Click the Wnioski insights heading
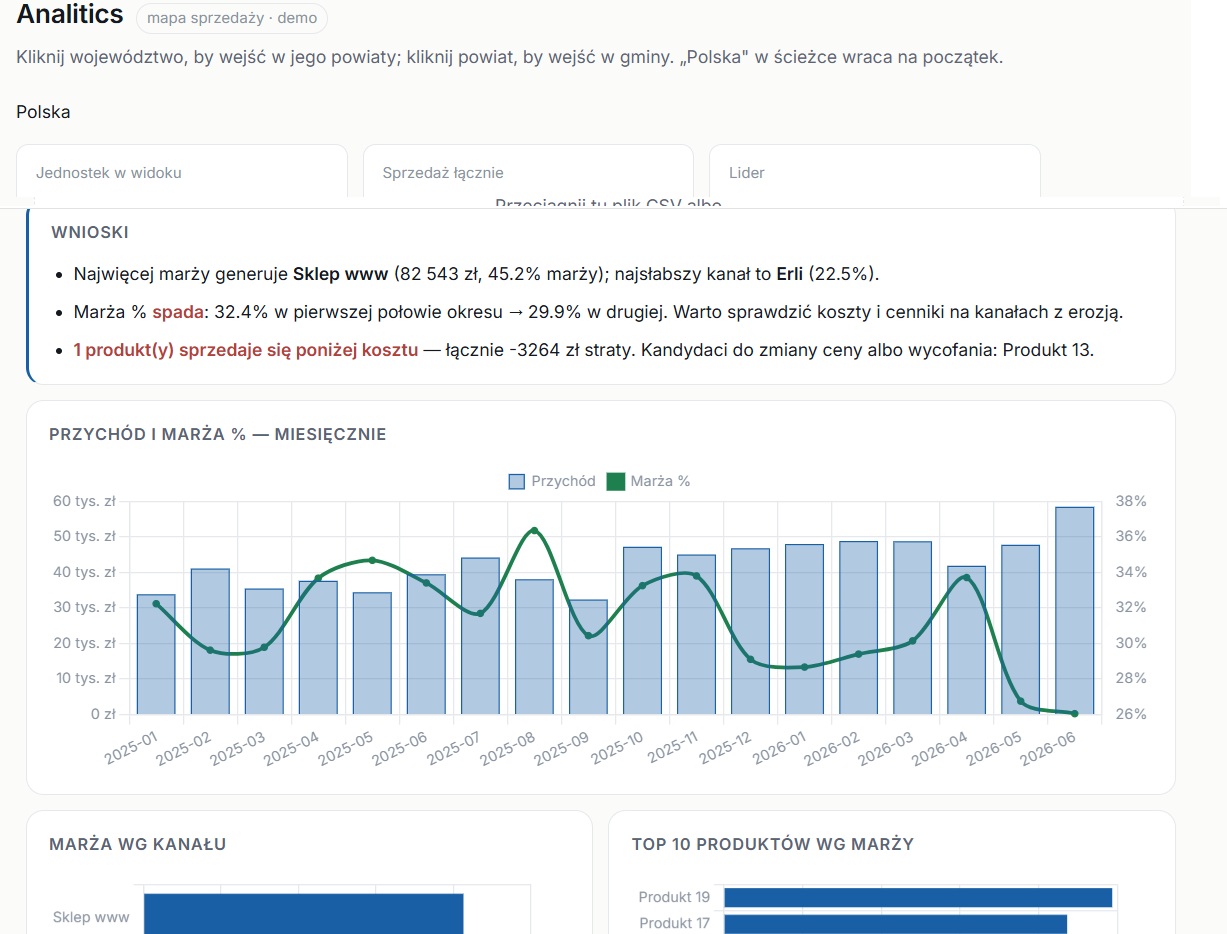 [90, 232]
